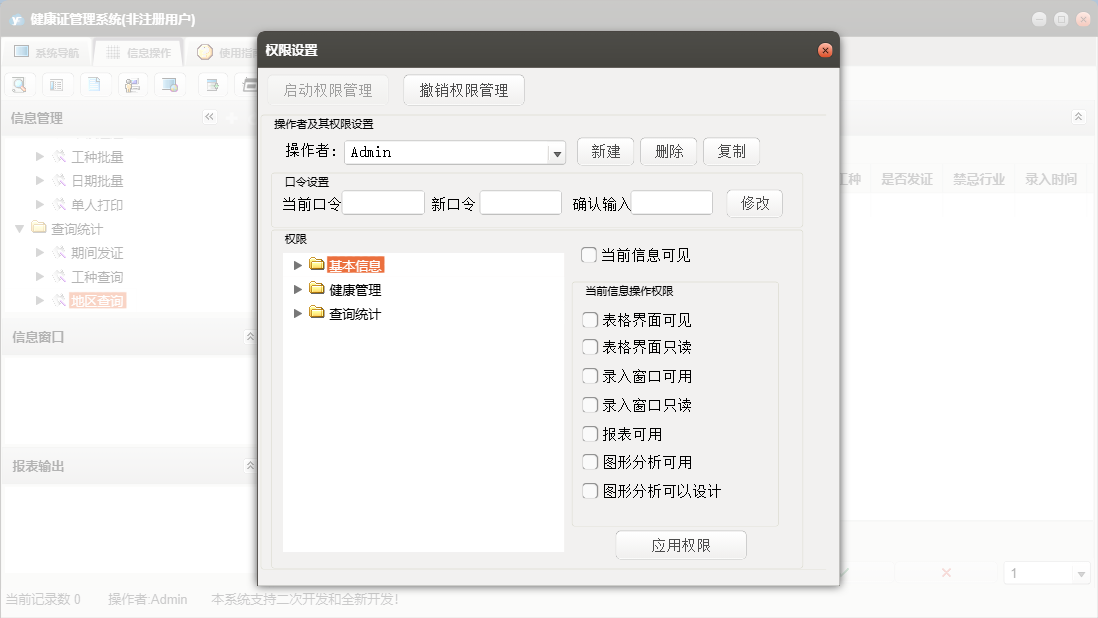Click the form layout toolbar icon
This screenshot has height=618, width=1098.
tap(56, 84)
